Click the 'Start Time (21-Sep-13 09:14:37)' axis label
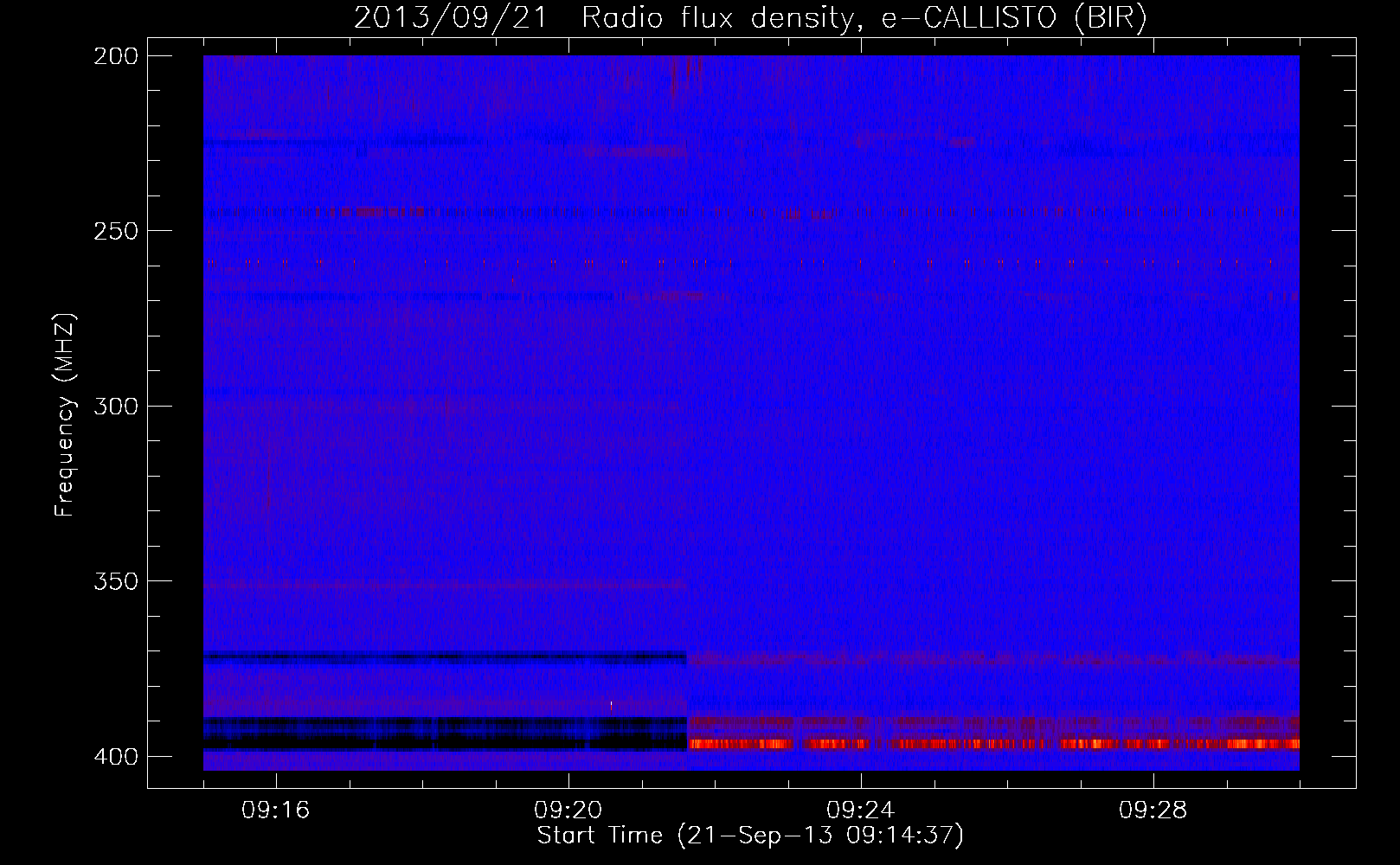1400x865 pixels. [x=750, y=836]
